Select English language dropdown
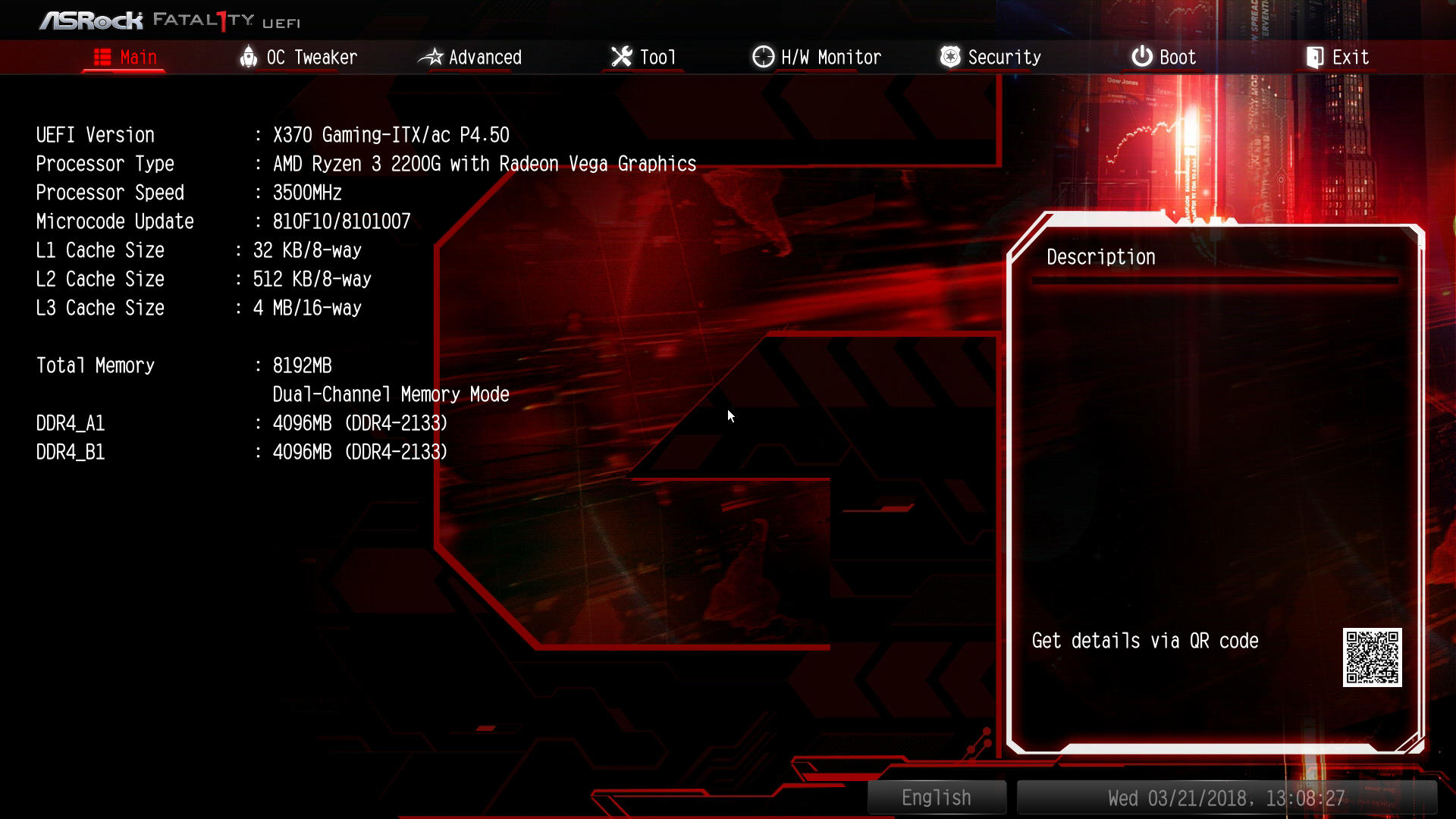The height and width of the screenshot is (819, 1456). pyautogui.click(x=934, y=797)
